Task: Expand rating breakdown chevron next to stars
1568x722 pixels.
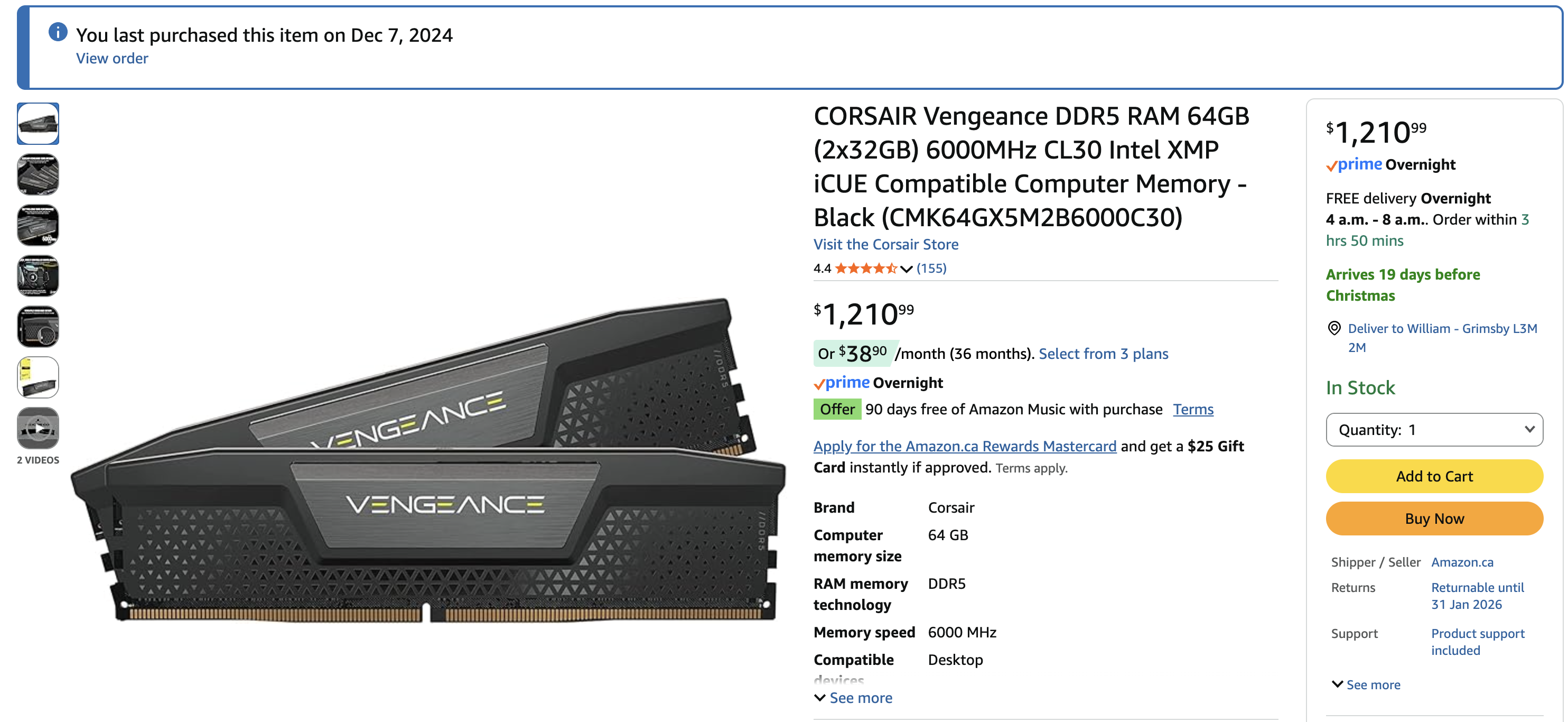Action: point(907,269)
